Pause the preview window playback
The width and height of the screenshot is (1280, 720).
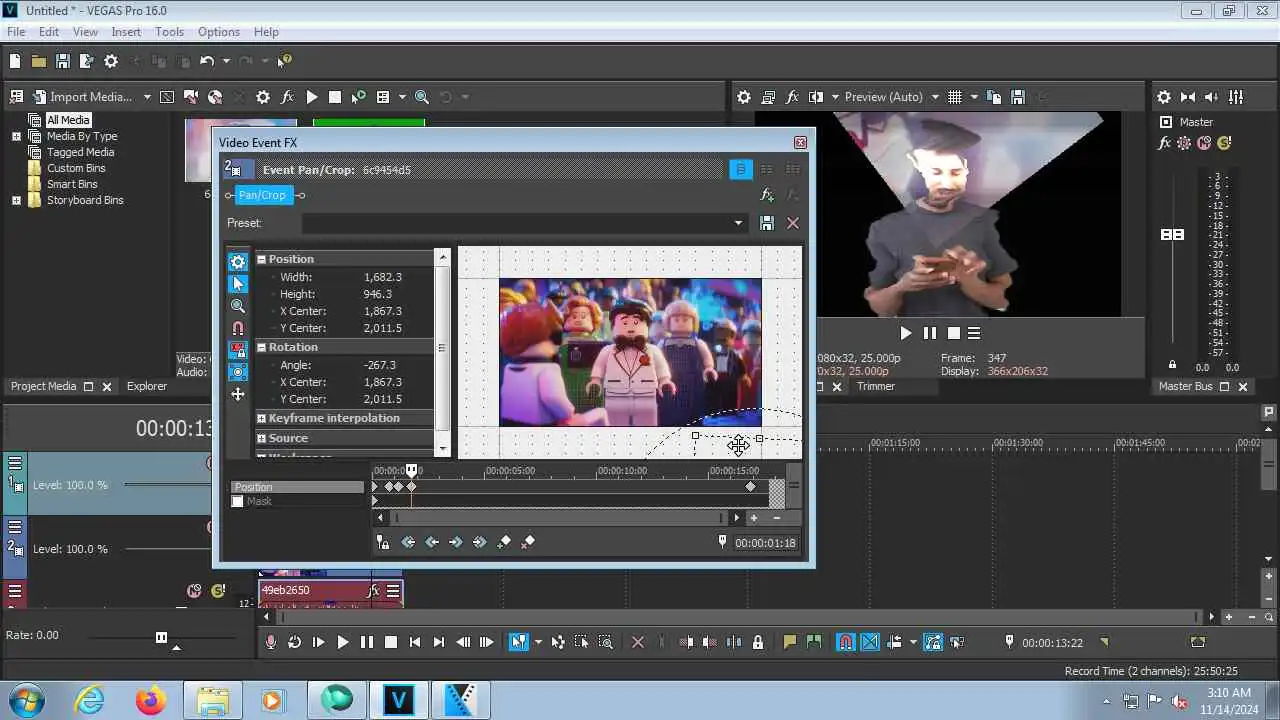(930, 333)
